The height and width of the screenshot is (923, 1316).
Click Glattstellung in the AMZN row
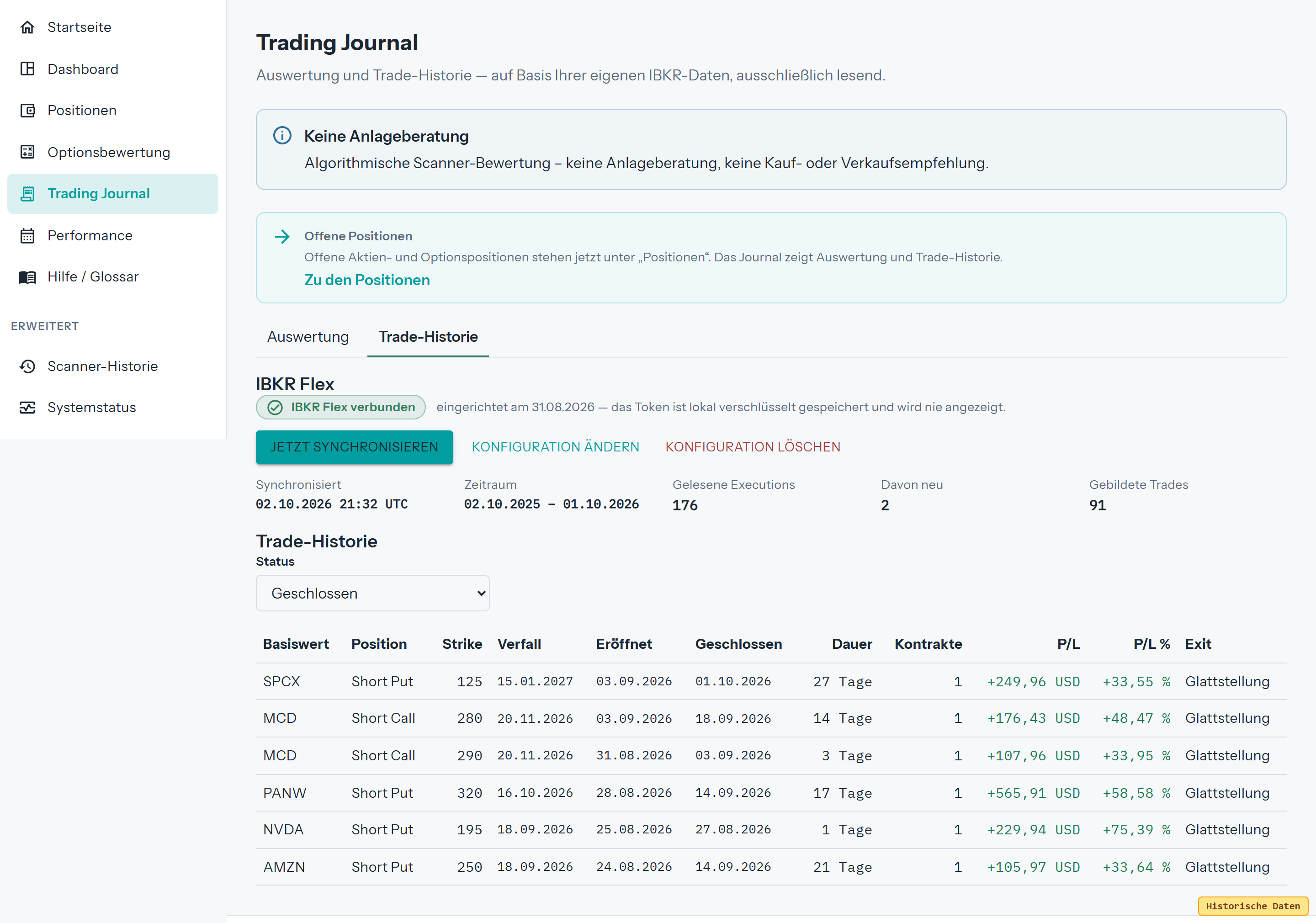(1227, 867)
